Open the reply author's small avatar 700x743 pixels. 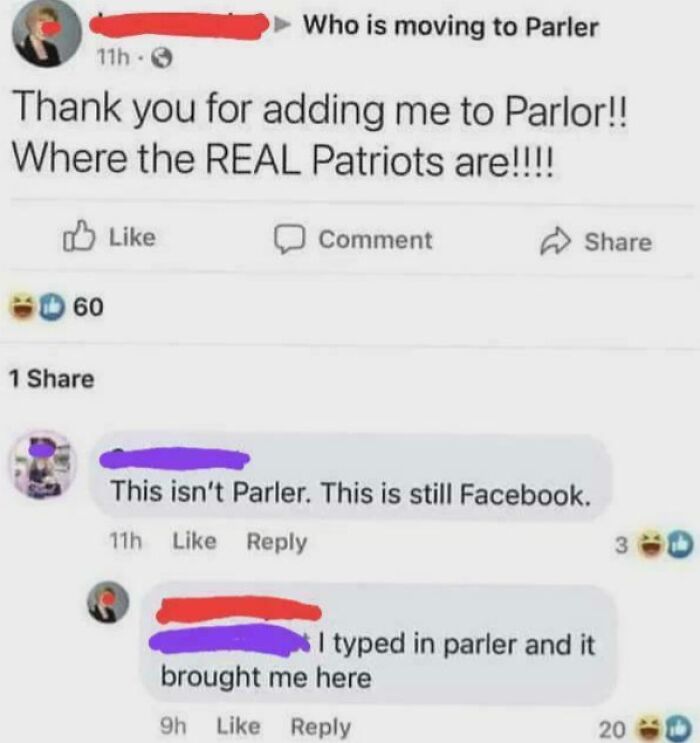point(108,602)
